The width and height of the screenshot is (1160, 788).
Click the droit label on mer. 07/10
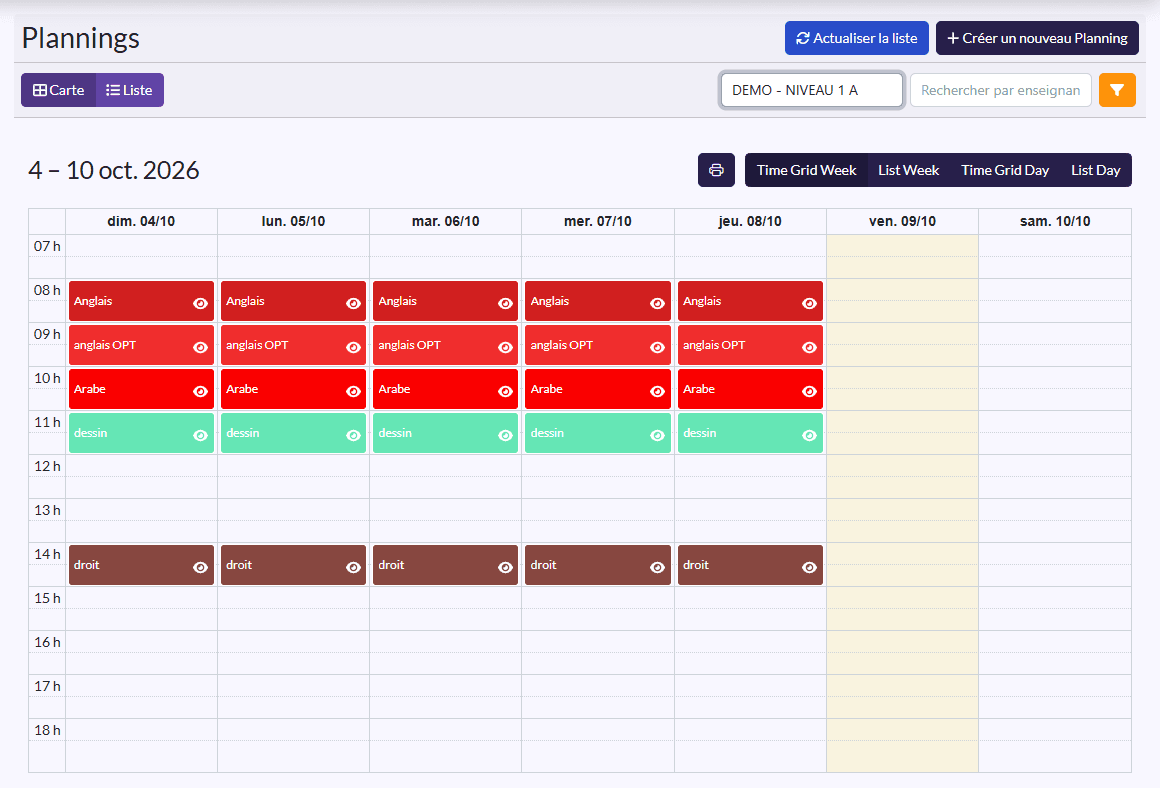tap(543, 565)
